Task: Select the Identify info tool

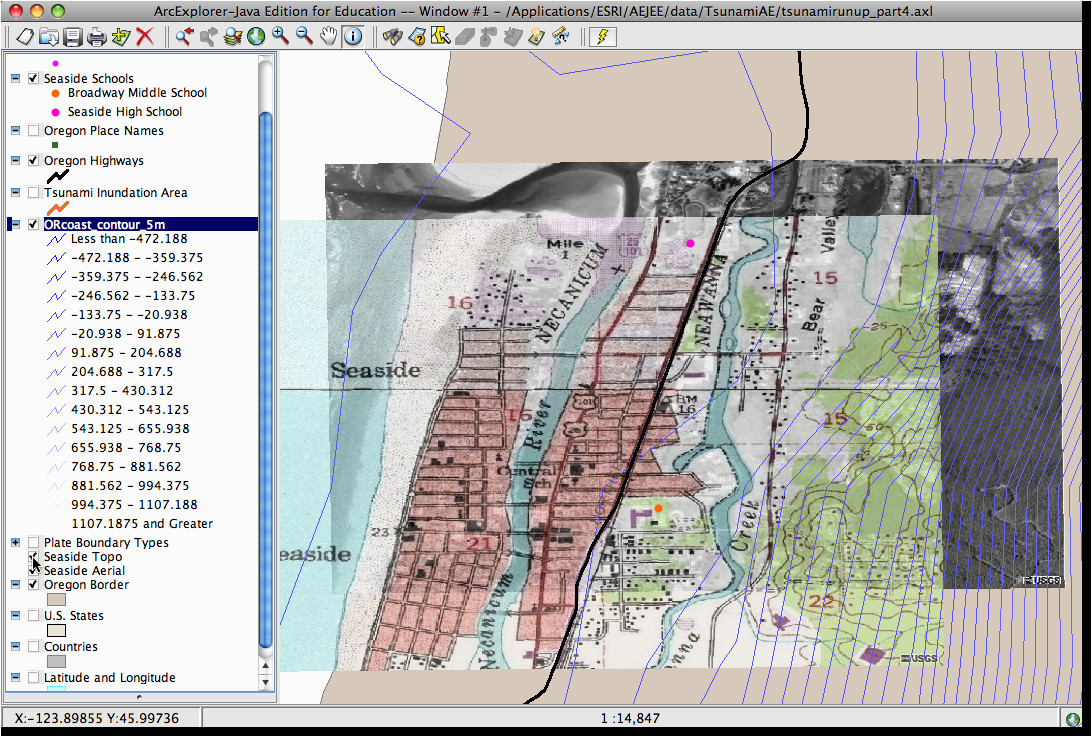Action: (353, 36)
